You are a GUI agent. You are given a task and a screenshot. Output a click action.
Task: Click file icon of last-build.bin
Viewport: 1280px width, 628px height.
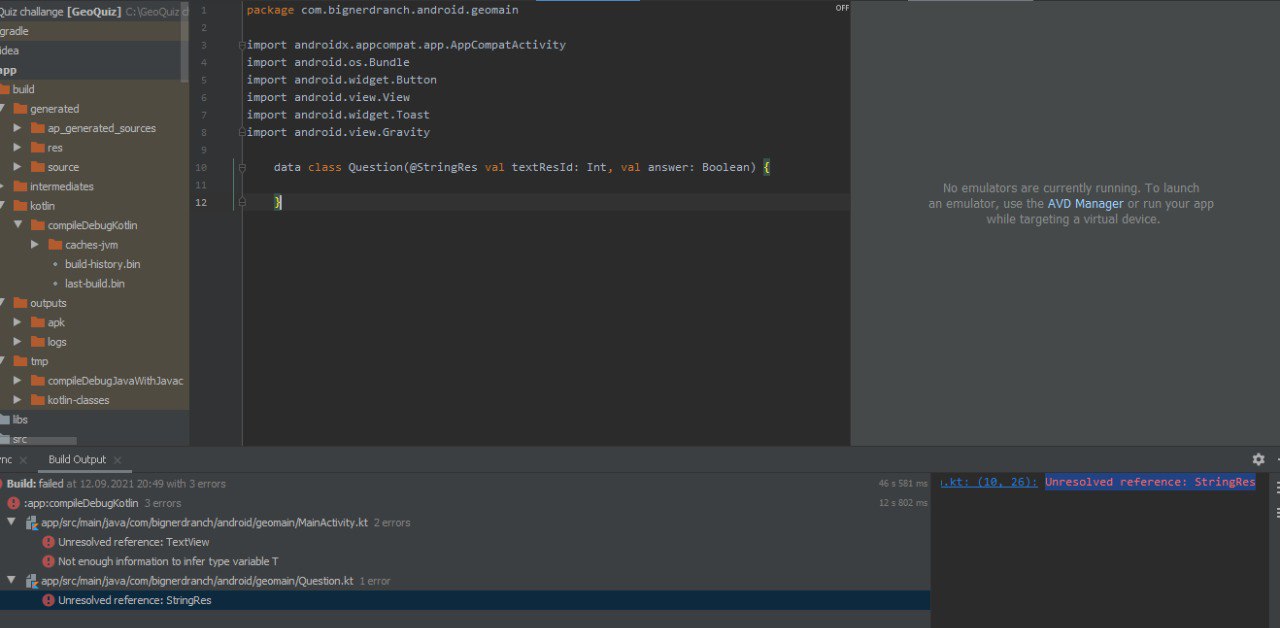[55, 284]
